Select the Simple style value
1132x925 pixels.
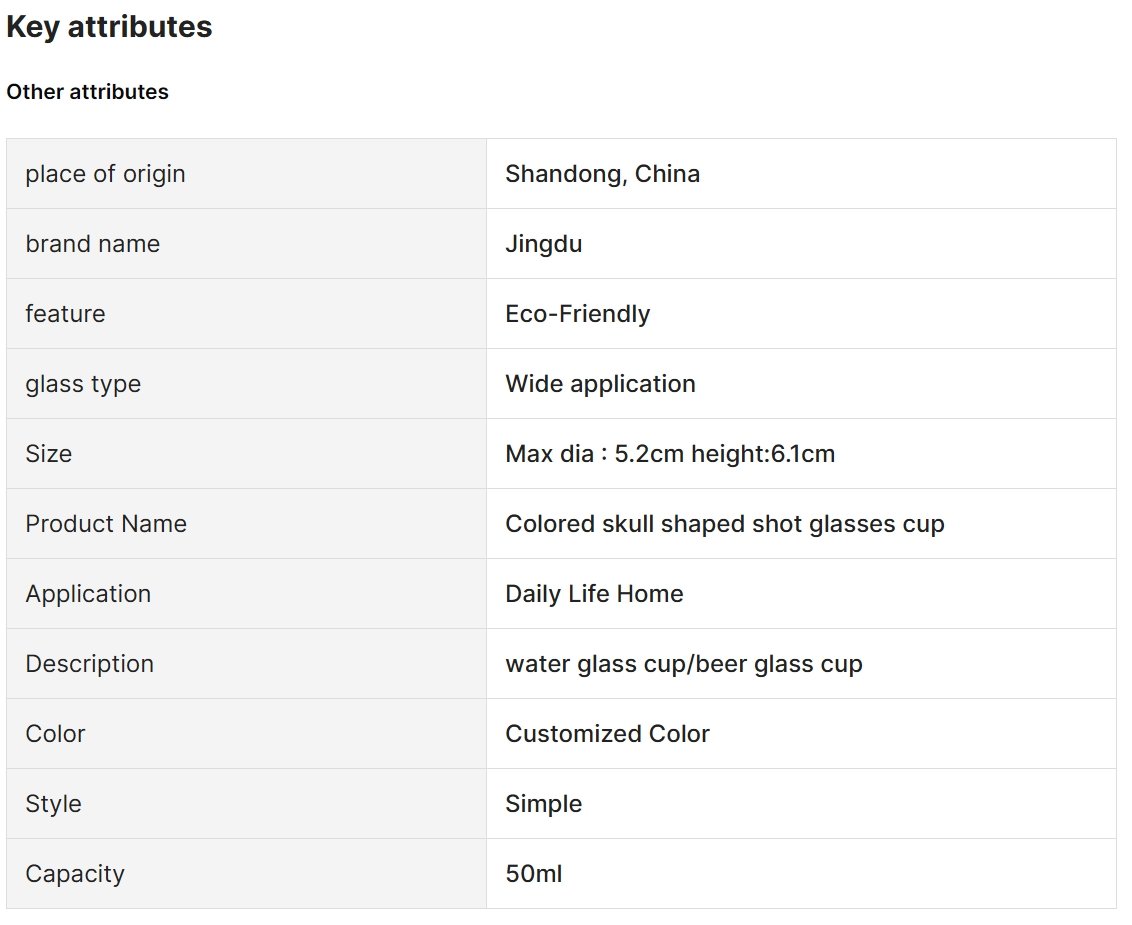coord(544,804)
